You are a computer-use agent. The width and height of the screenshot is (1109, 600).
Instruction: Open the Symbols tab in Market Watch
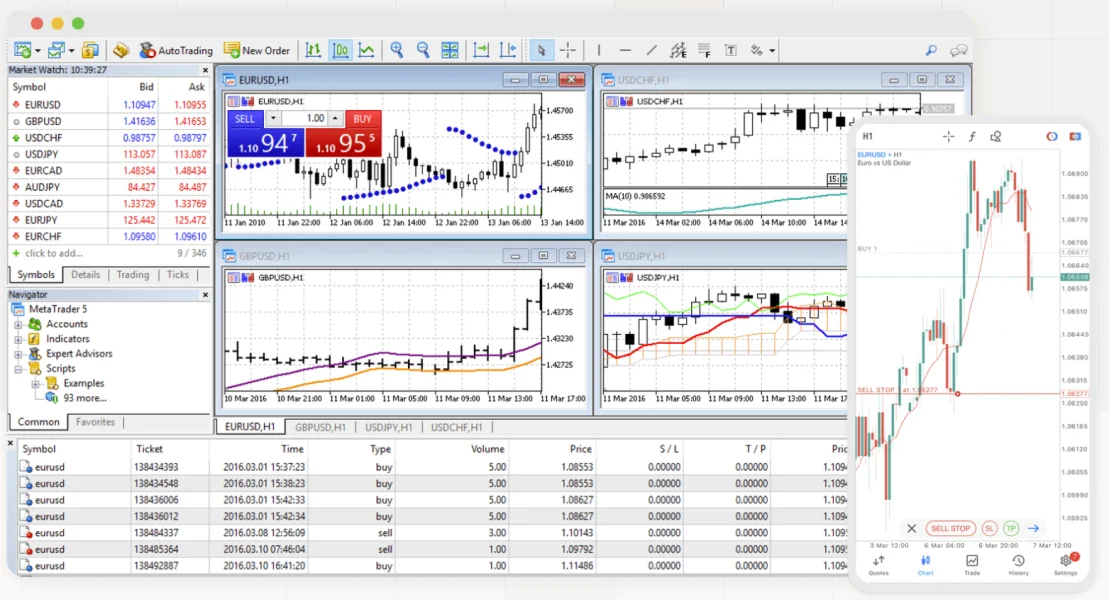(36, 275)
